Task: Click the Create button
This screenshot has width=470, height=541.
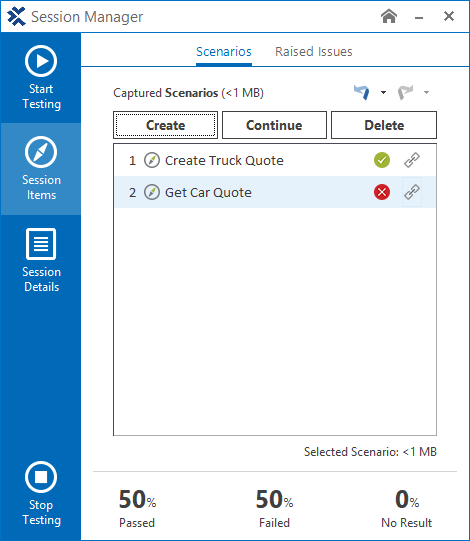Action: pos(165,125)
